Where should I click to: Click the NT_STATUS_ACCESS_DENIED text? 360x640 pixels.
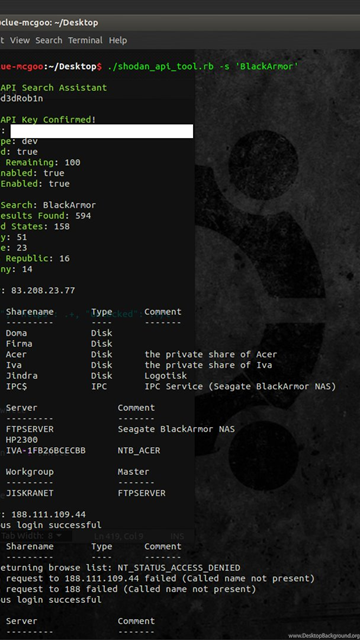[179, 568]
